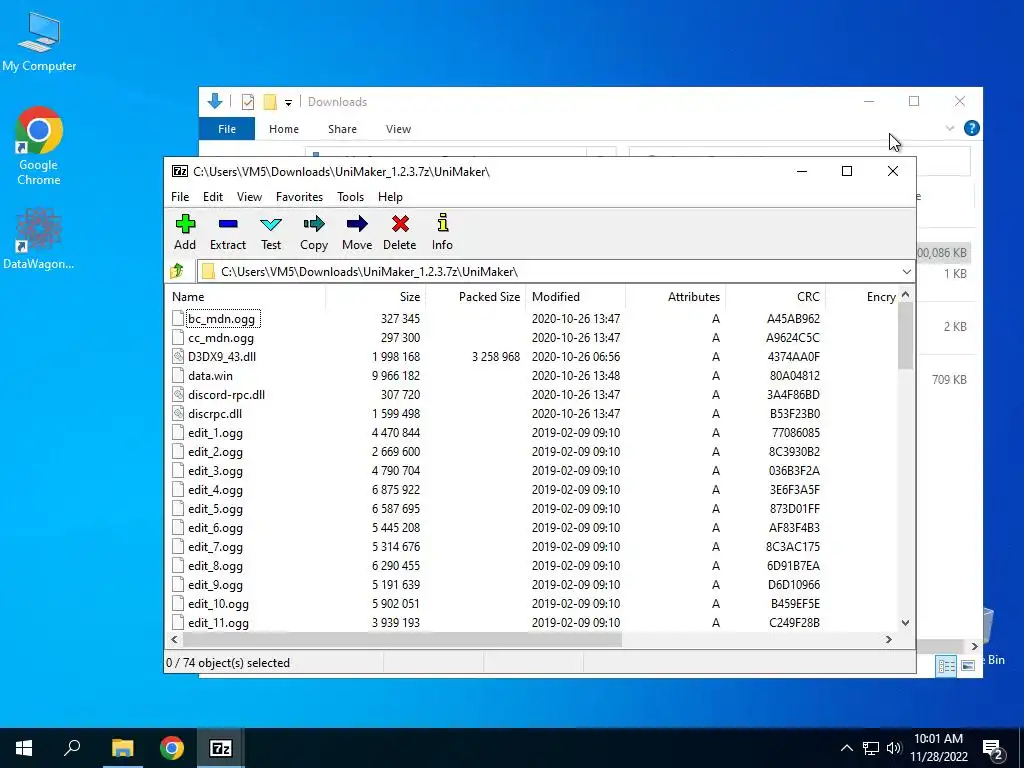This screenshot has width=1024, height=768.
Task: Click the horizontal scrollbar right arrow
Action: (x=888, y=639)
